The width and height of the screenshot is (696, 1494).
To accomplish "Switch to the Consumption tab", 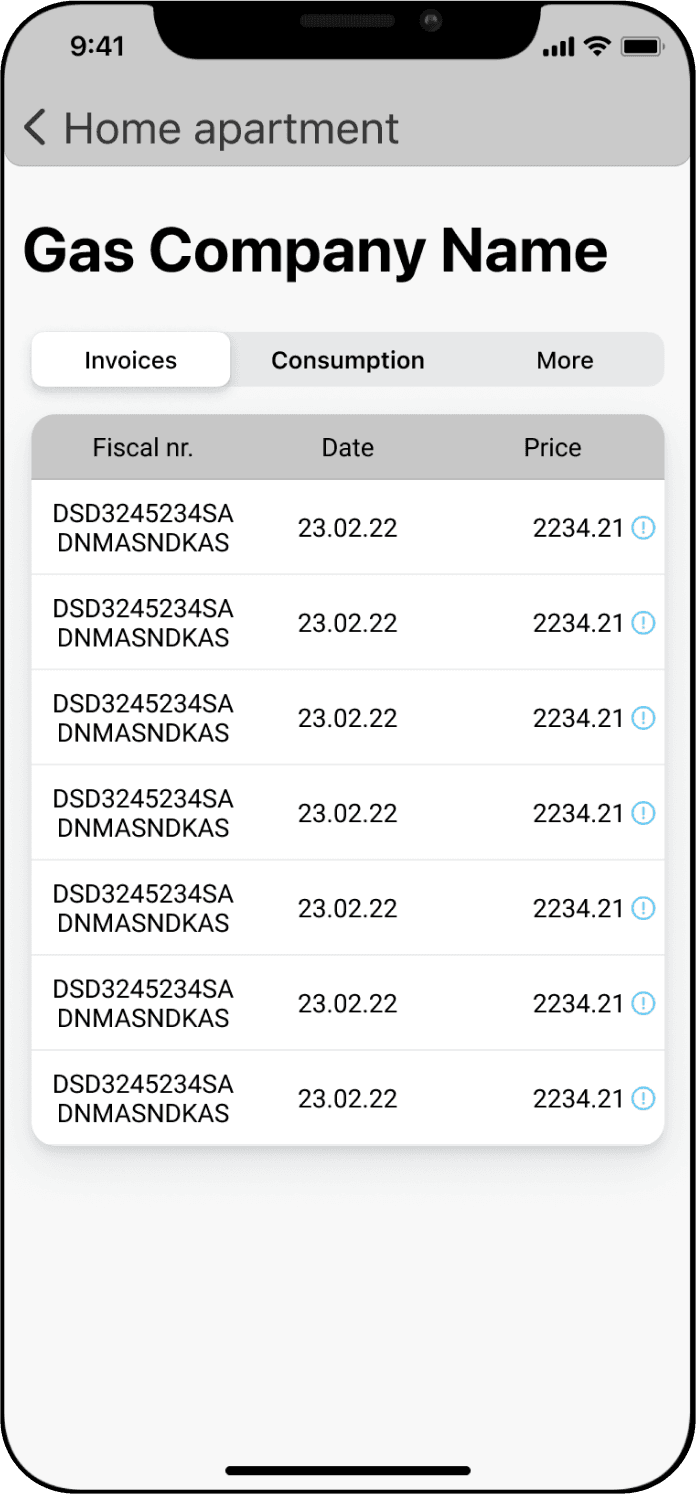I will pyautogui.click(x=348, y=360).
